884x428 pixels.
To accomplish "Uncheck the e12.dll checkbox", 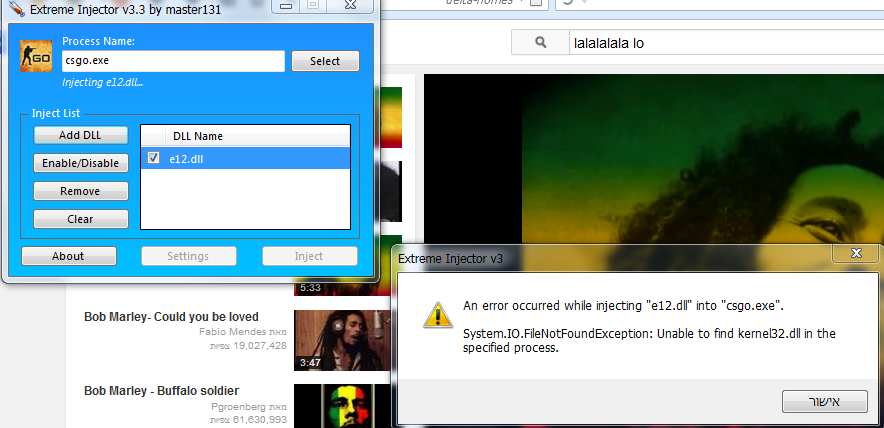I will pos(153,158).
